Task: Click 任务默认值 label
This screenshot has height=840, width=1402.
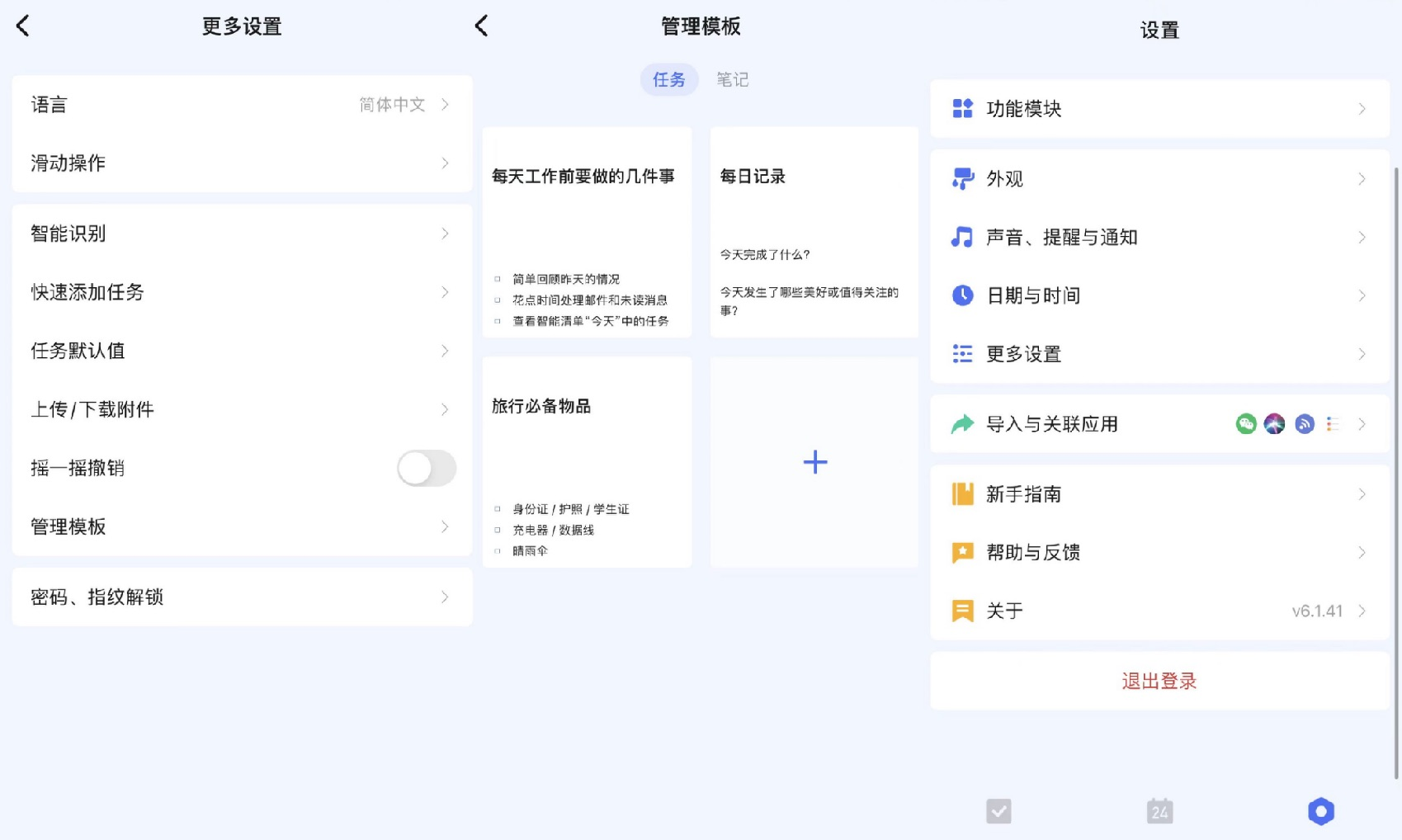Action: tap(78, 352)
